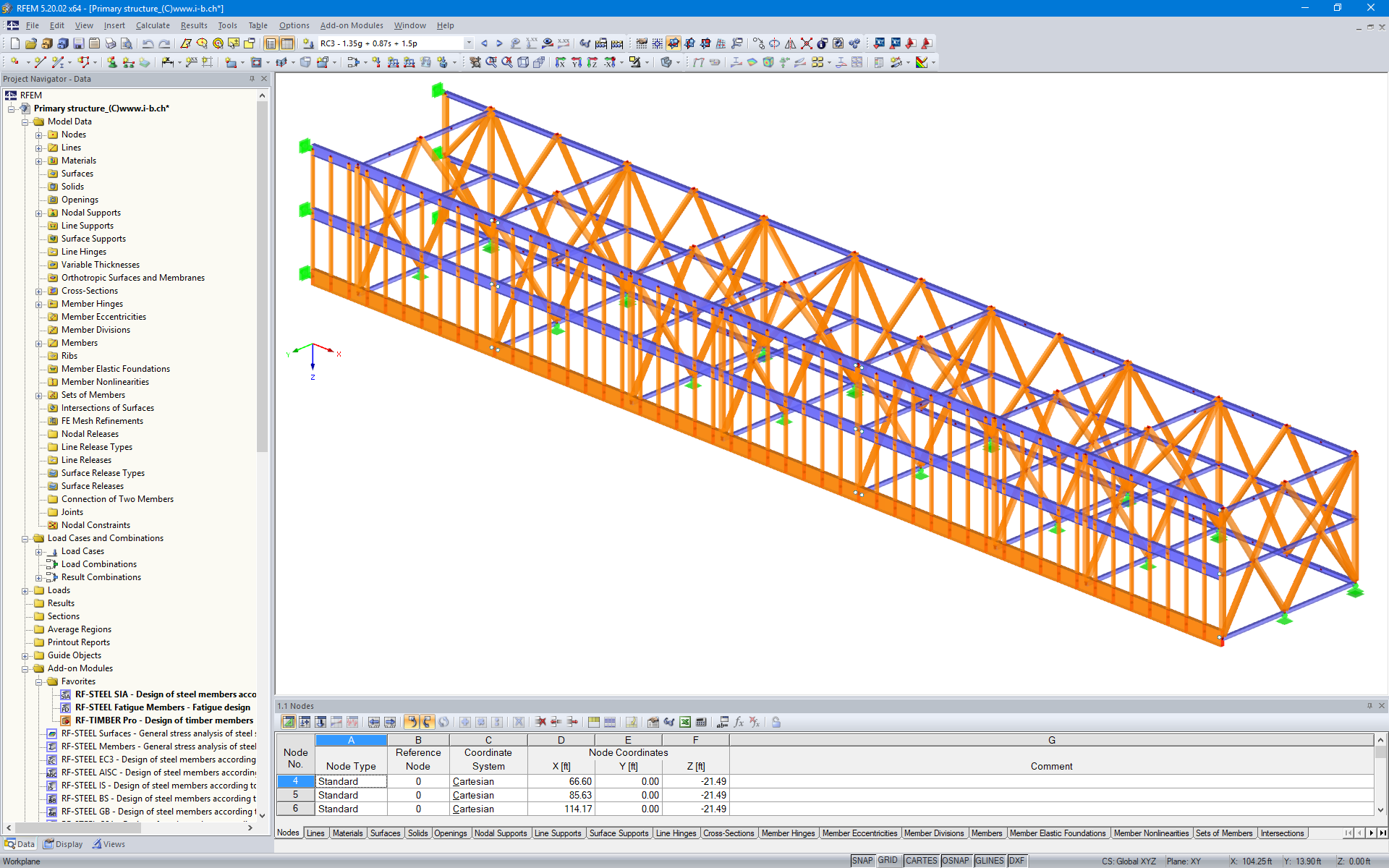Open the Calculate menu
Image resolution: width=1389 pixels, height=868 pixels.
click(x=153, y=25)
